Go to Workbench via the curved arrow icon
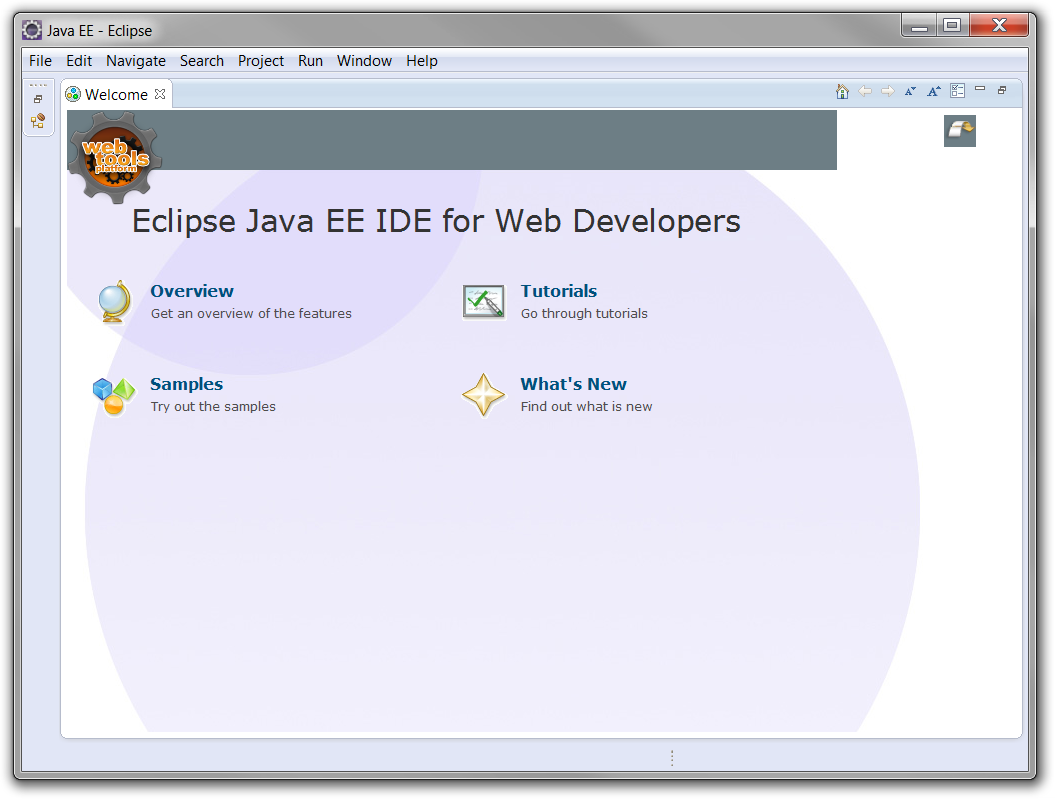 pyautogui.click(x=960, y=131)
